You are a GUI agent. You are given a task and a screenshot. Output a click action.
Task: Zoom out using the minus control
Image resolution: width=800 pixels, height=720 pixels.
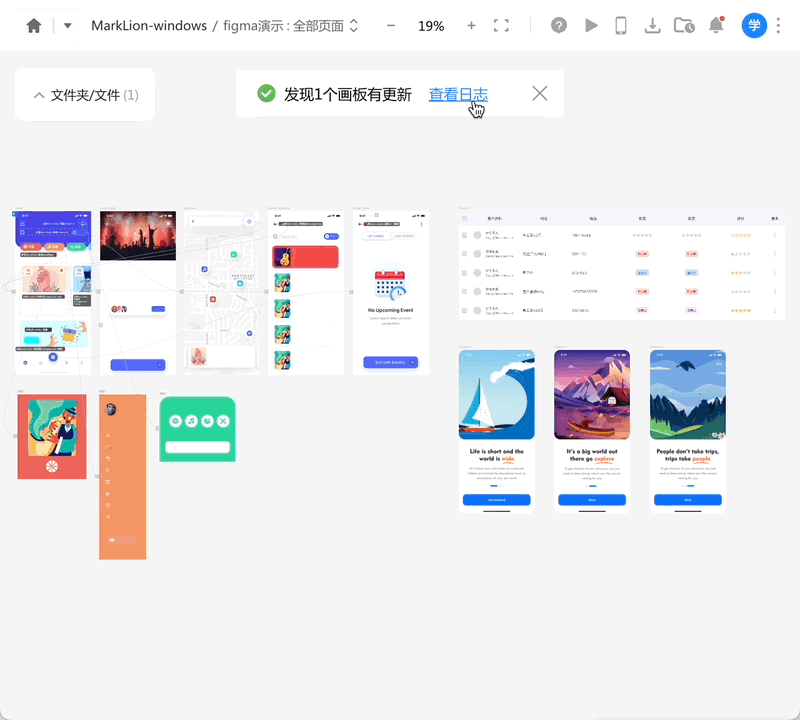390,25
